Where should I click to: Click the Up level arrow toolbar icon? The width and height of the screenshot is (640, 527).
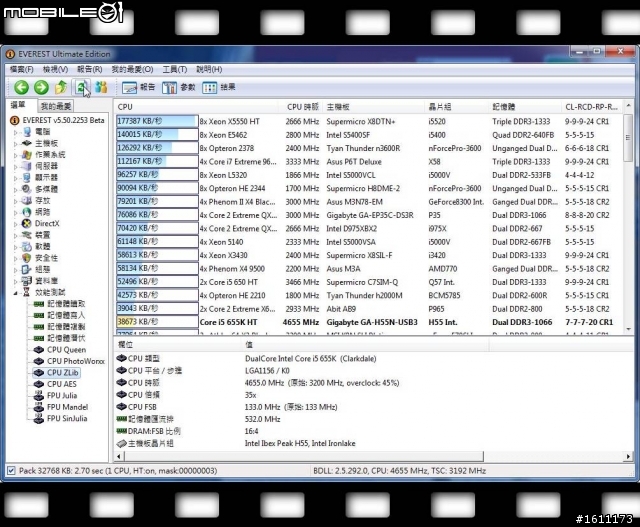(61, 87)
